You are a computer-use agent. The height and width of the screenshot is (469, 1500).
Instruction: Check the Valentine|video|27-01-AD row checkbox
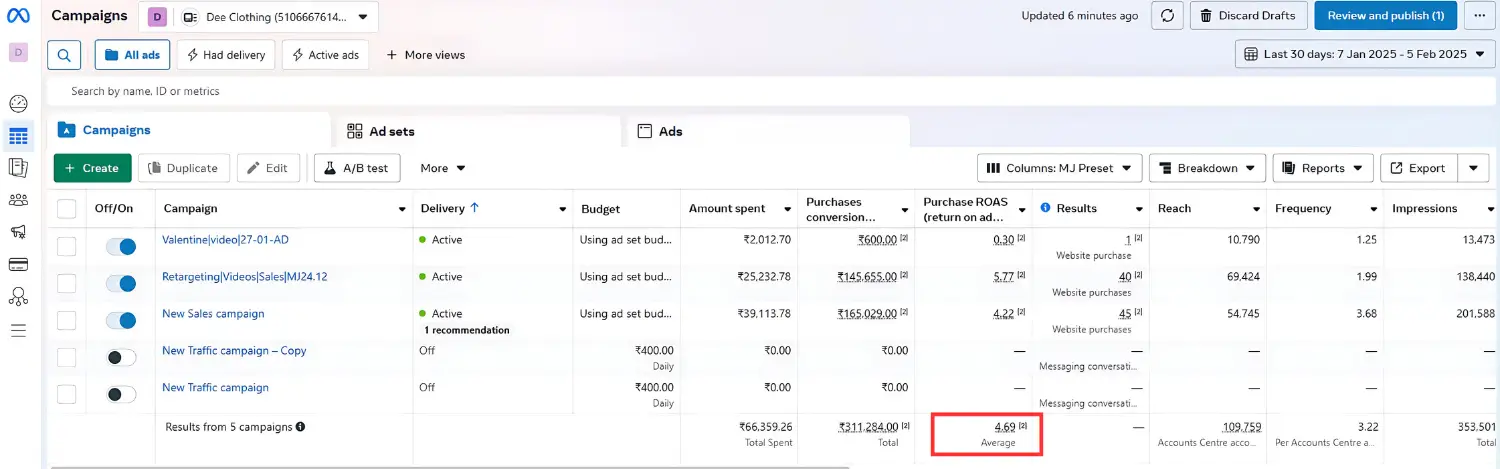coord(66,246)
